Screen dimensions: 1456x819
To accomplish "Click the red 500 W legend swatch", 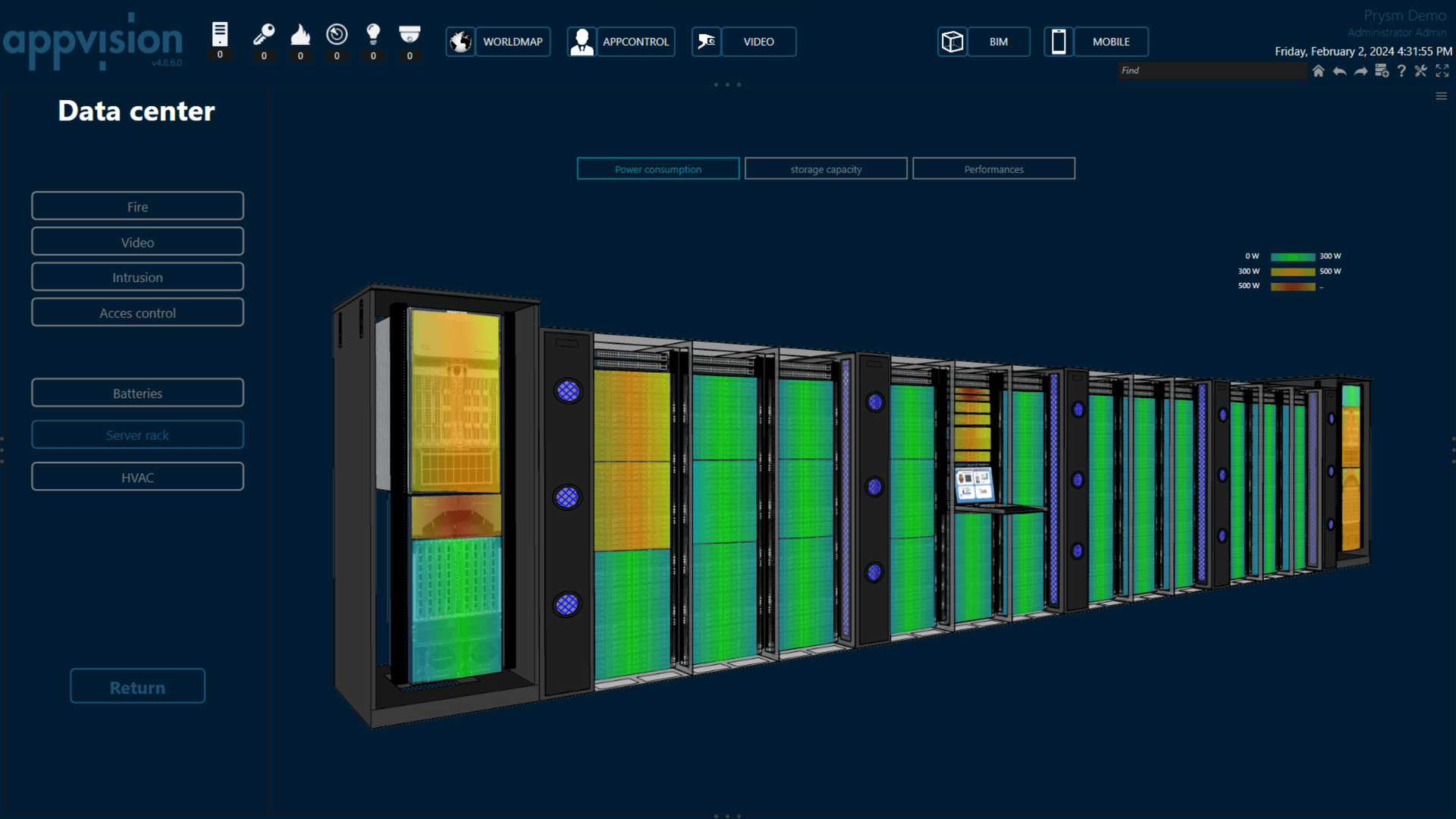I will [1293, 287].
